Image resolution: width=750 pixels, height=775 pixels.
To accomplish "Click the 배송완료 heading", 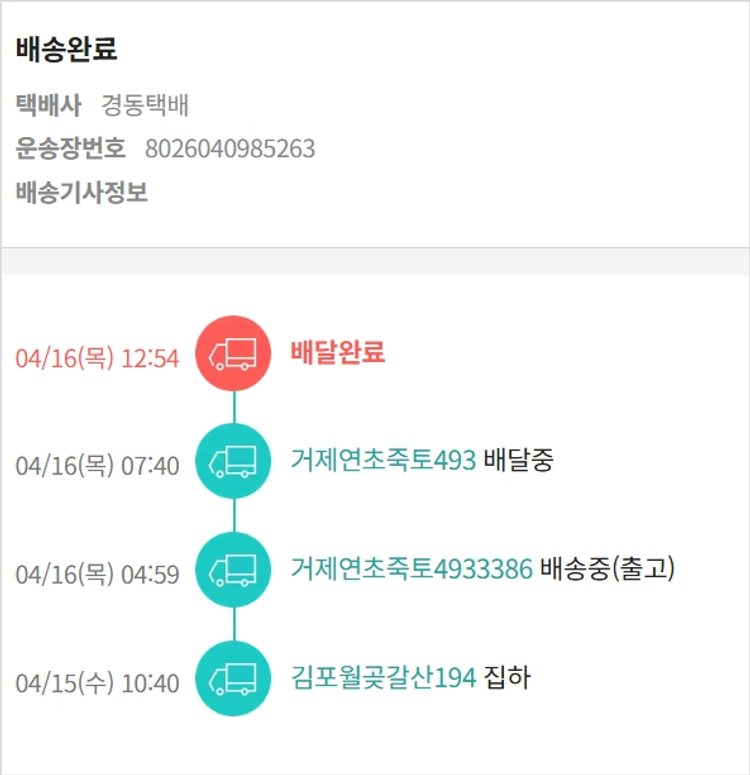I will (66, 50).
